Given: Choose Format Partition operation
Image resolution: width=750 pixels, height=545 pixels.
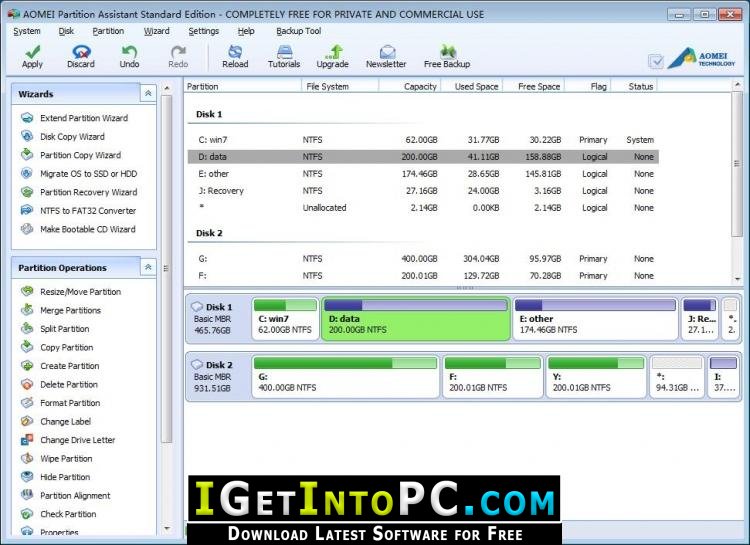Looking at the screenshot, I should (x=60, y=403).
